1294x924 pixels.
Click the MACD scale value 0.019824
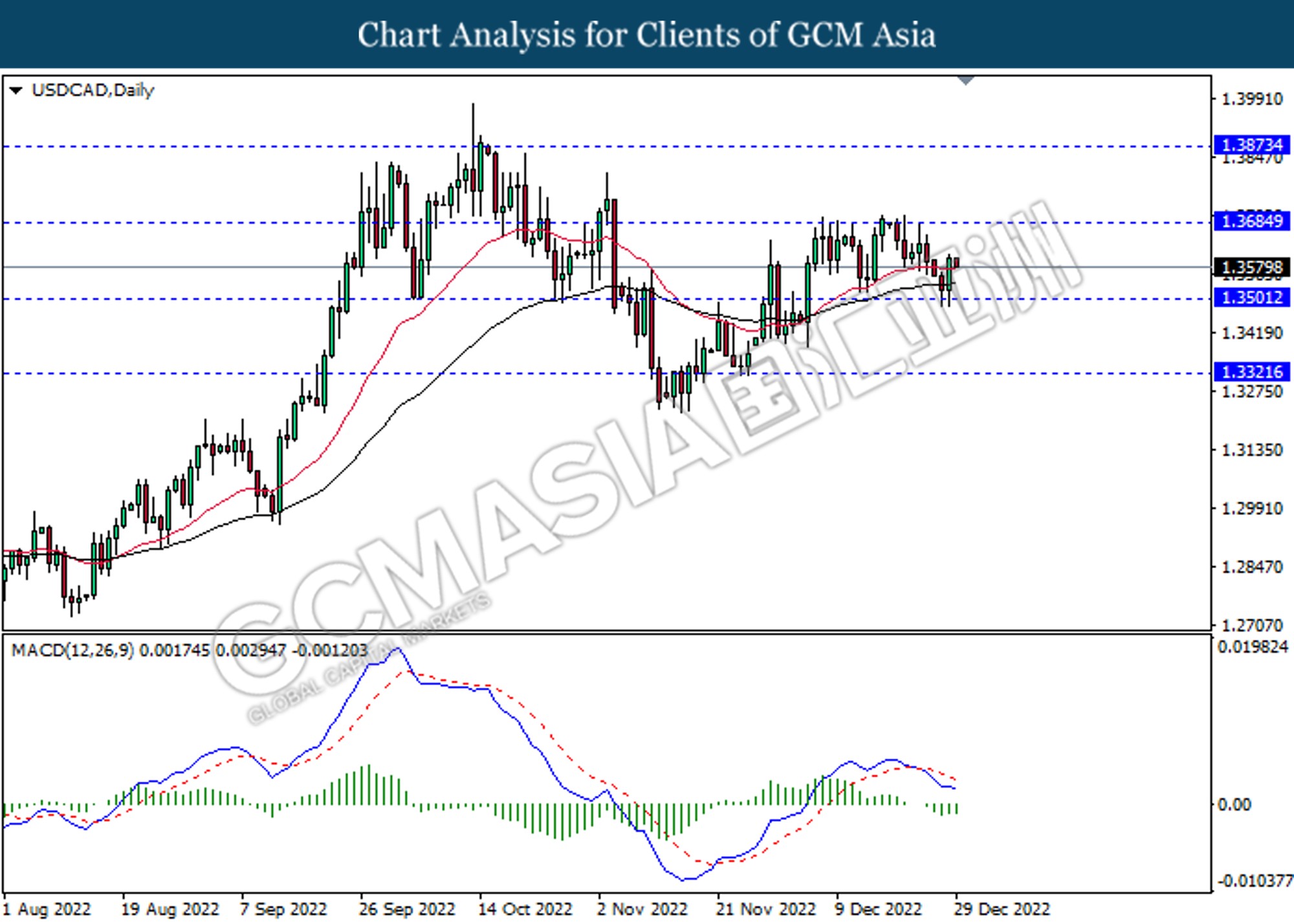pos(1253,647)
